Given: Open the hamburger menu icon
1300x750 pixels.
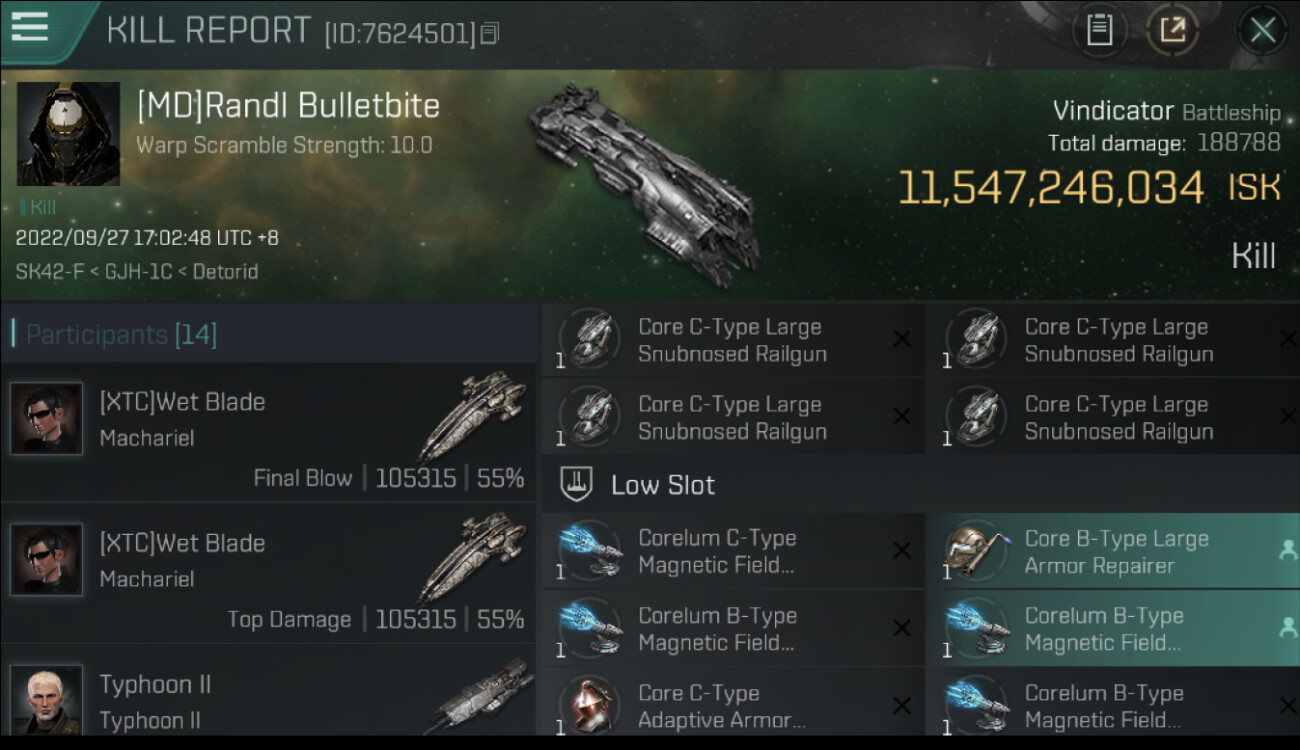Looking at the screenshot, I should click(29, 27).
